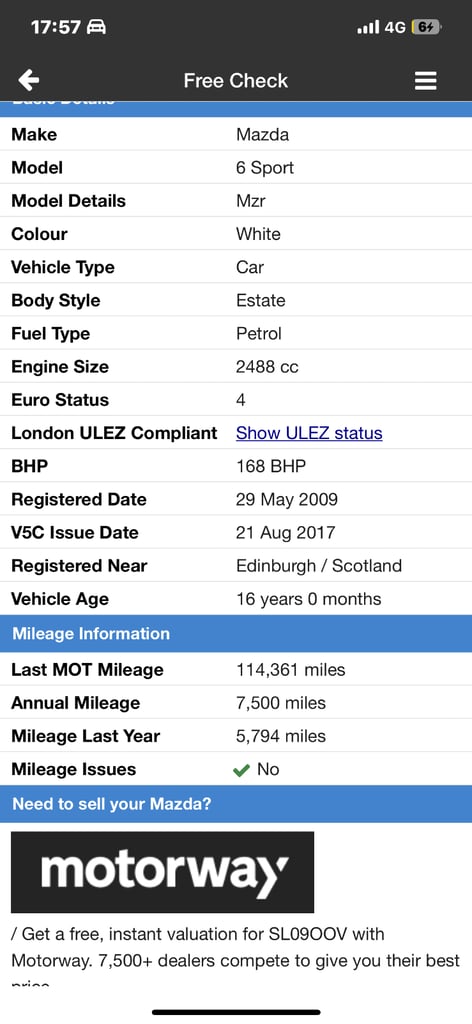Select the Last MOT Mileage row
472x1024 pixels.
[x=236, y=669]
